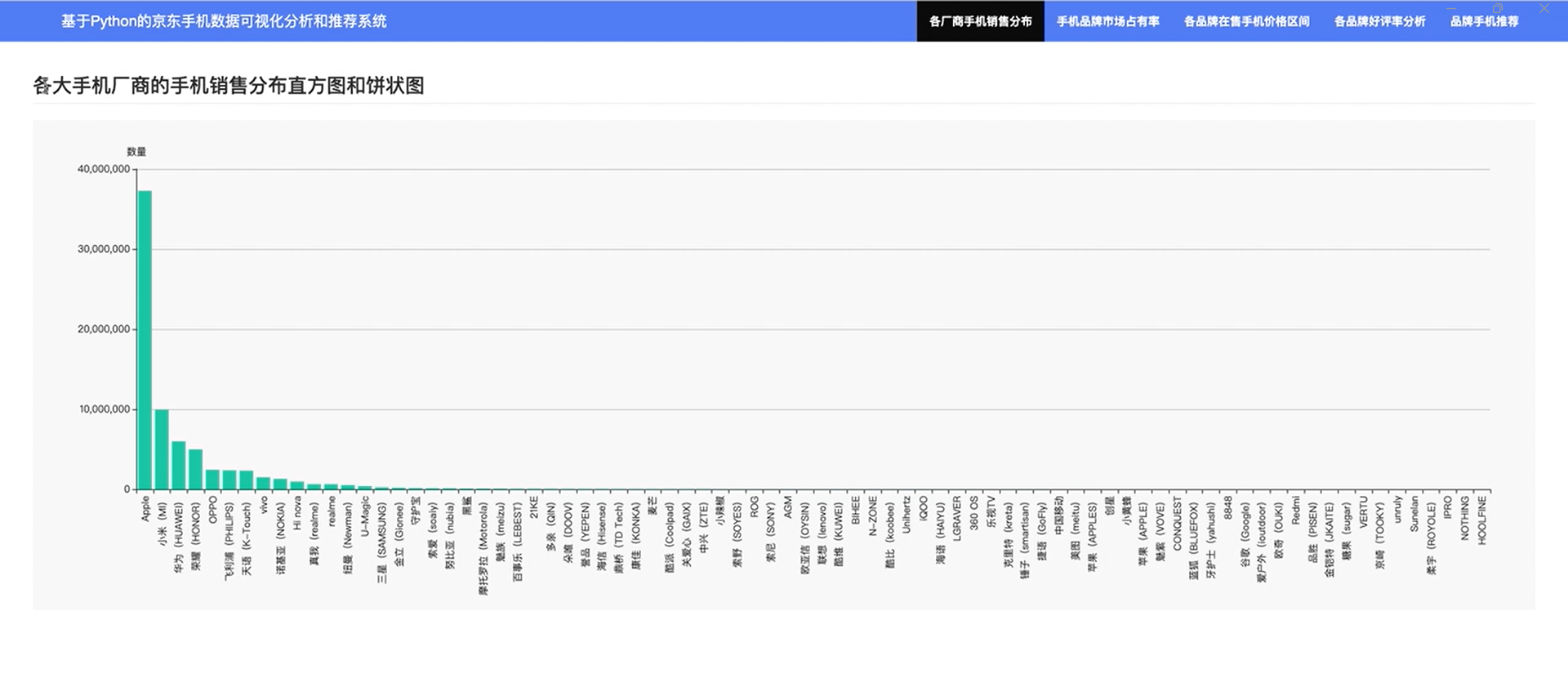Viewport: 1568px width, 696px height.
Task: Click the Hi nova x-axis label
Action: [x=297, y=513]
